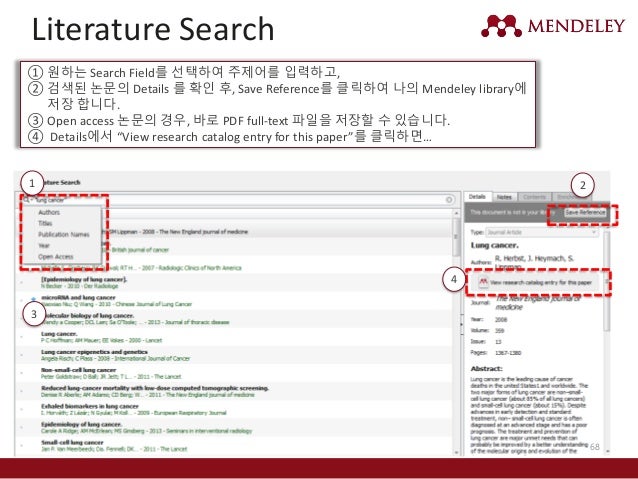The height and width of the screenshot is (479, 638).
Task: Open the Type dropdown showing Journal Article
Action: click(542, 232)
